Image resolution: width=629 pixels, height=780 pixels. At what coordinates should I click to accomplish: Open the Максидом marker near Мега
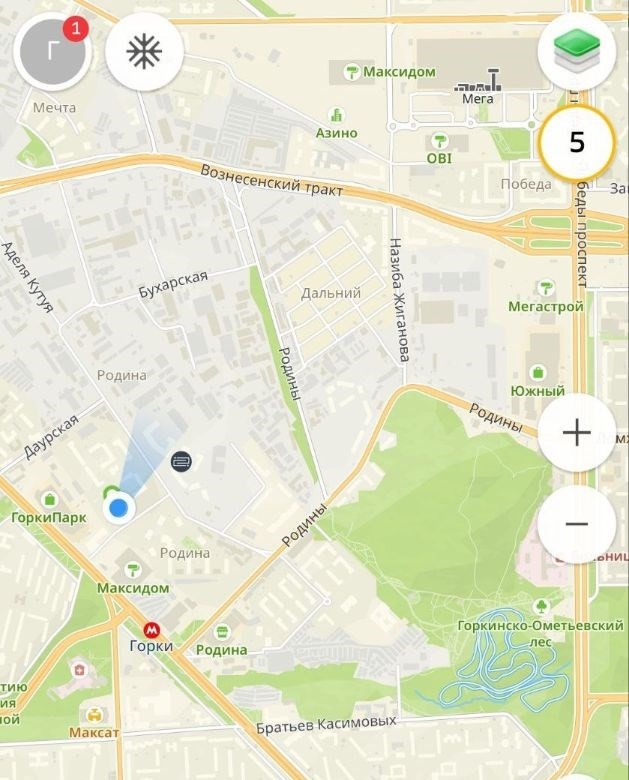tap(352, 73)
